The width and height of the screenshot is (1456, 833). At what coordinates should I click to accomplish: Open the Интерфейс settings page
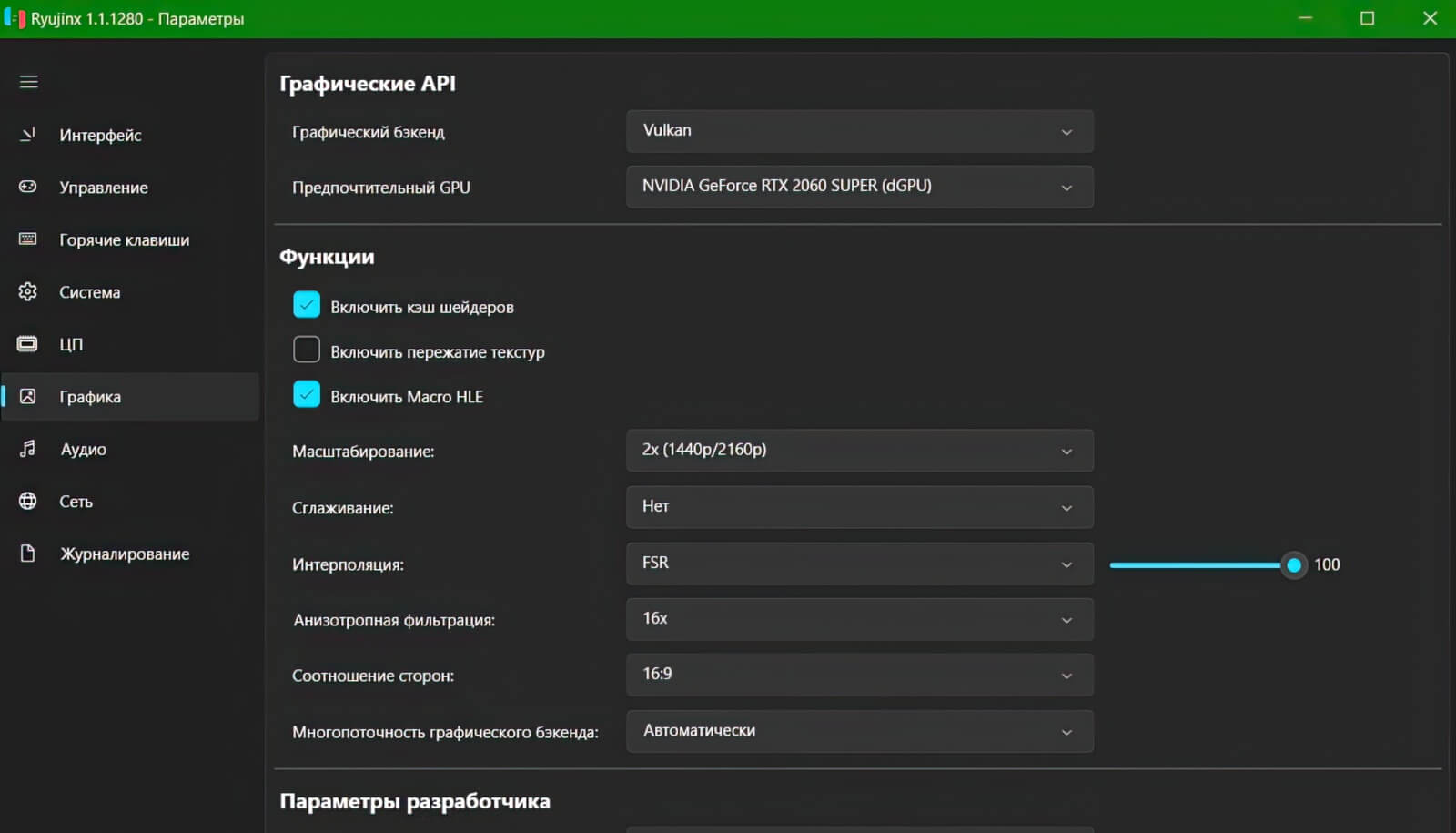(131, 135)
